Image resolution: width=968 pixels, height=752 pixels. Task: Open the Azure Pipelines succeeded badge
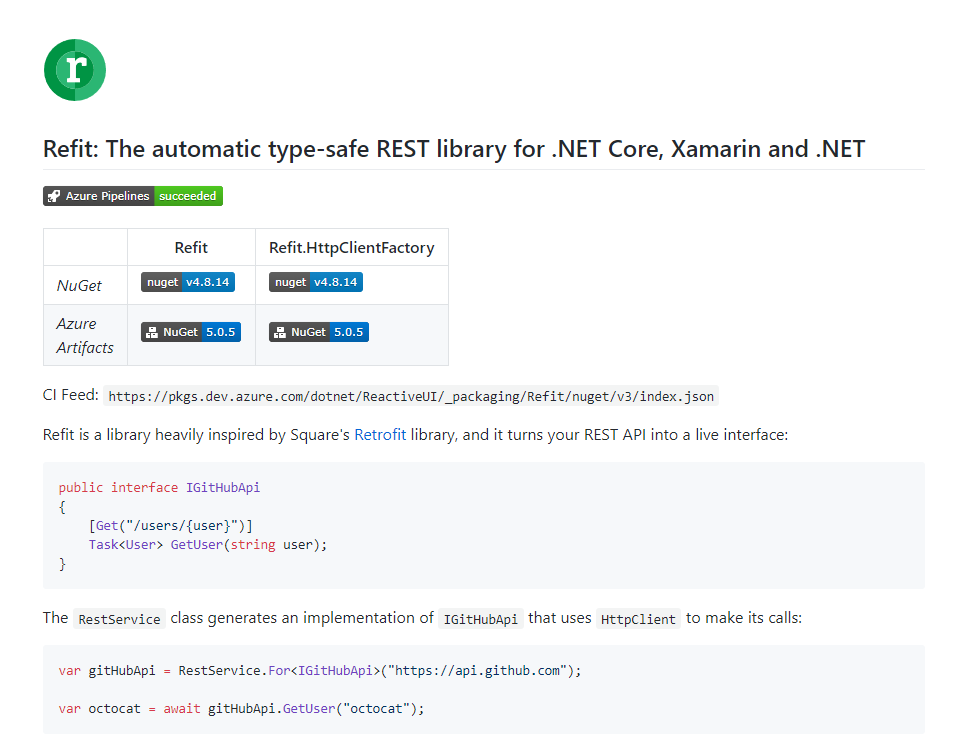pyautogui.click(x=133, y=196)
